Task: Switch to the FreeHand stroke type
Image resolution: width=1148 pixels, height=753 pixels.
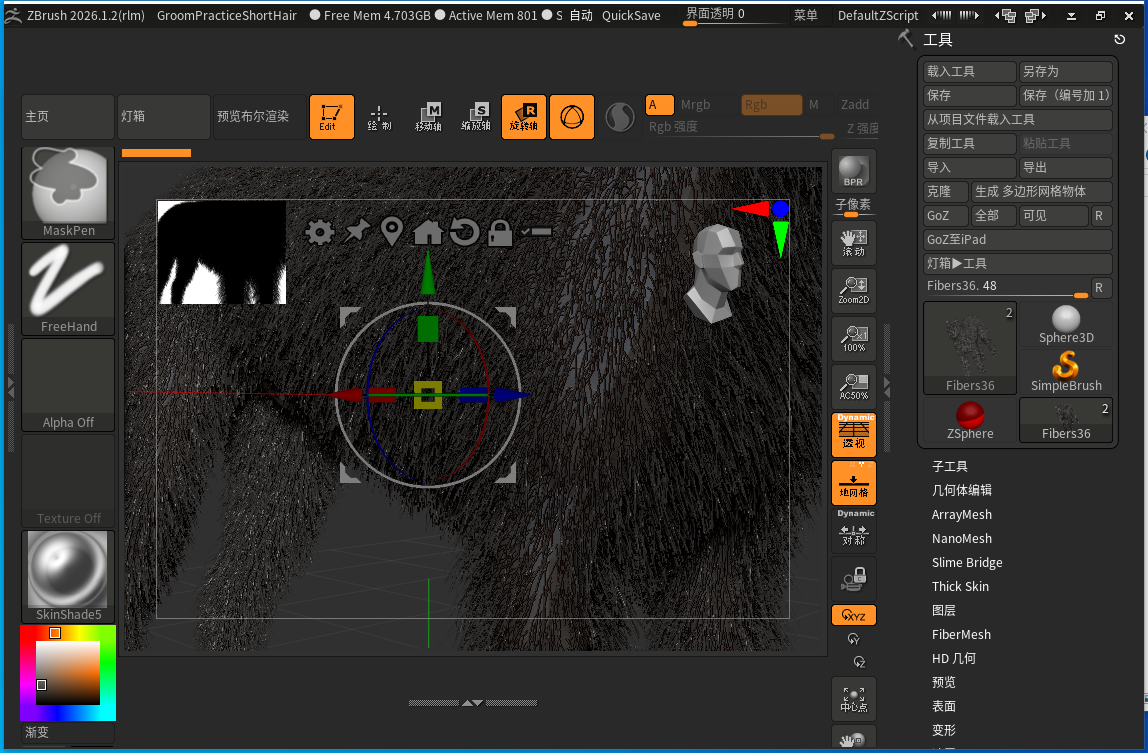Action: 67,287
